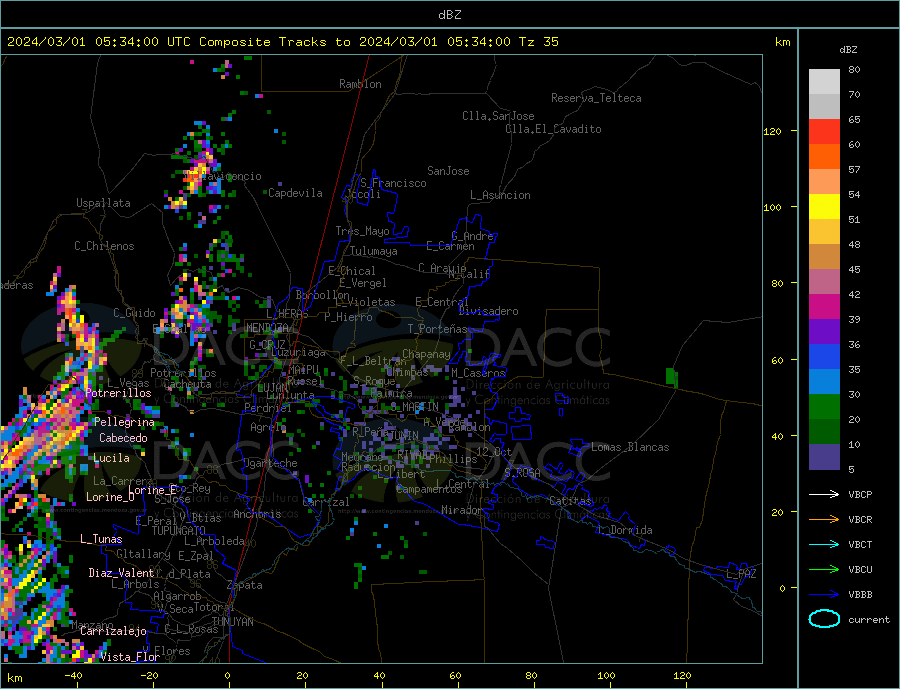Screen dimensions: 900x689
Task: Click the Reserva_Telteca map label
Action: 596,98
